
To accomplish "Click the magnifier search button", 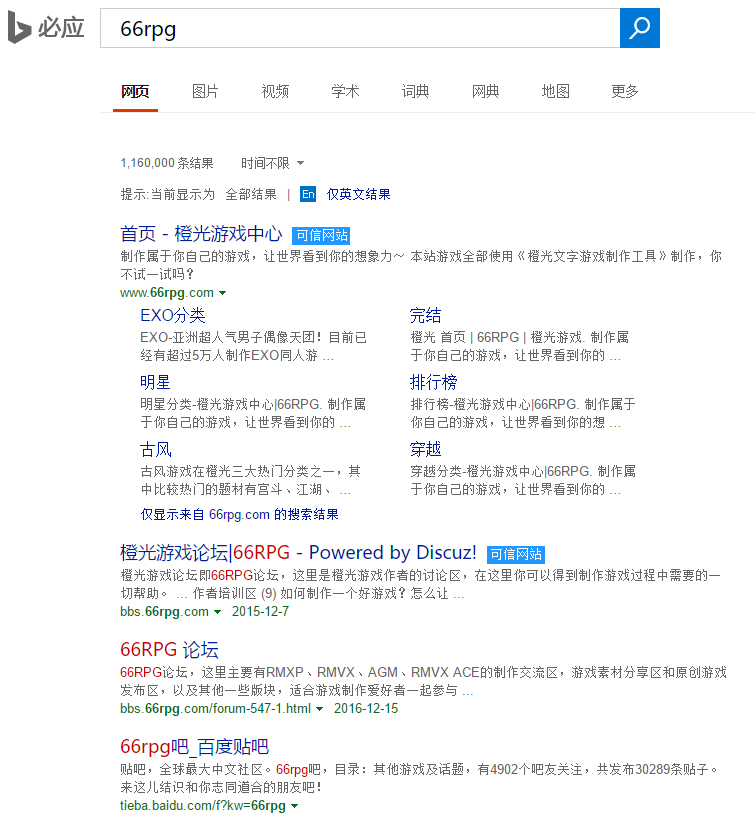I will [x=639, y=28].
